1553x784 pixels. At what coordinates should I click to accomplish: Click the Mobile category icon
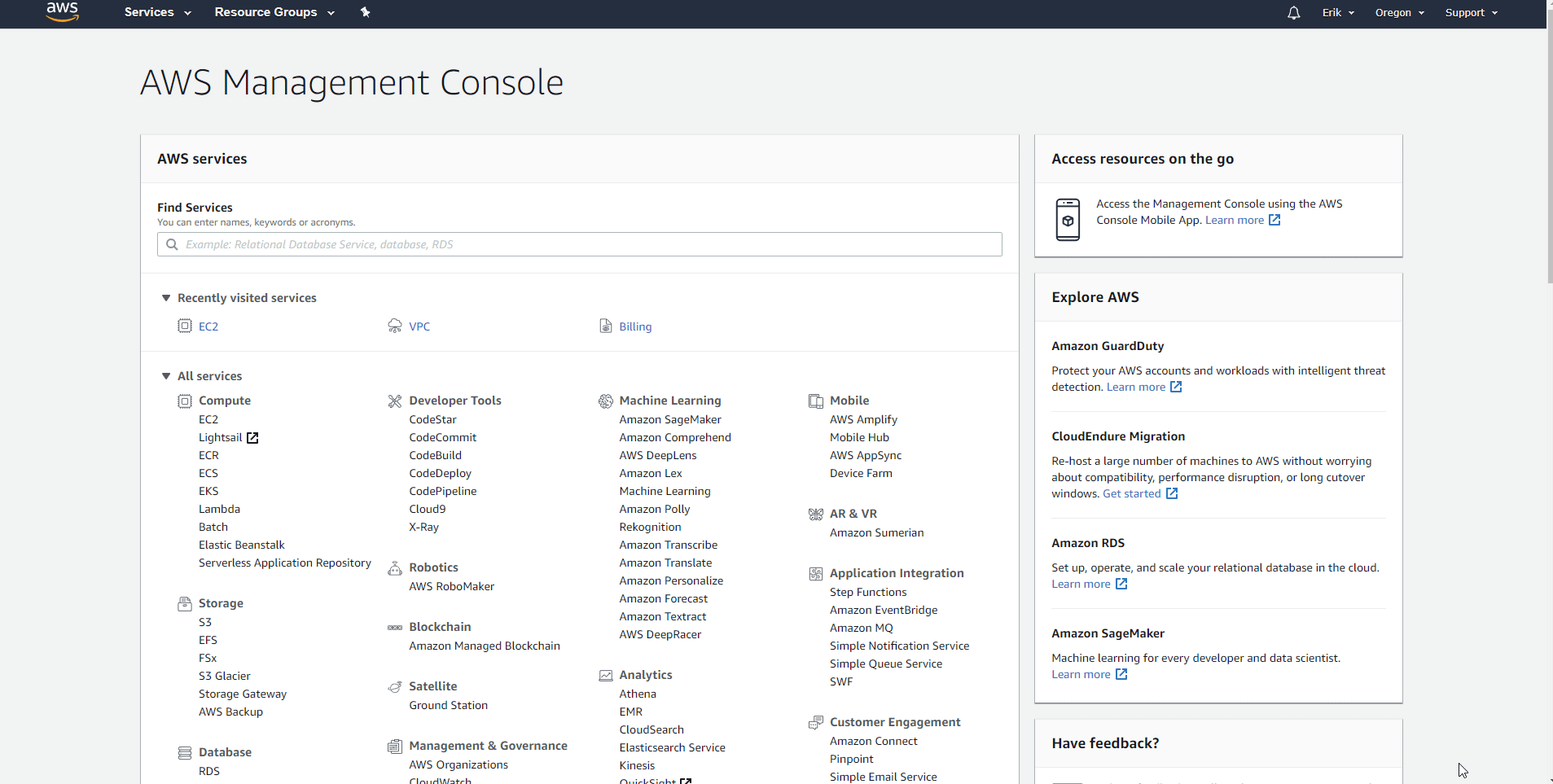pyautogui.click(x=816, y=401)
